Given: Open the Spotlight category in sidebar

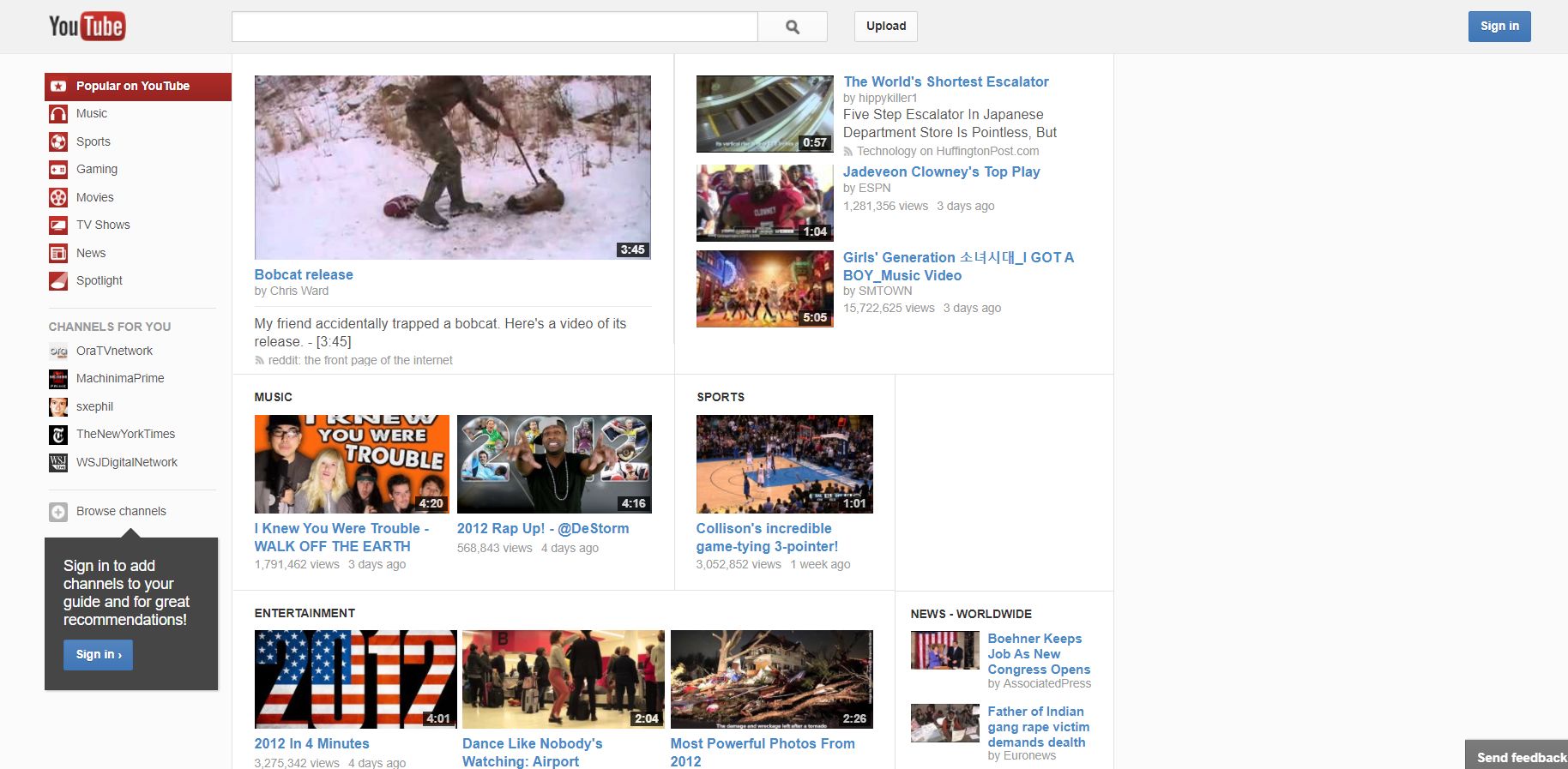Looking at the screenshot, I should tap(100, 280).
